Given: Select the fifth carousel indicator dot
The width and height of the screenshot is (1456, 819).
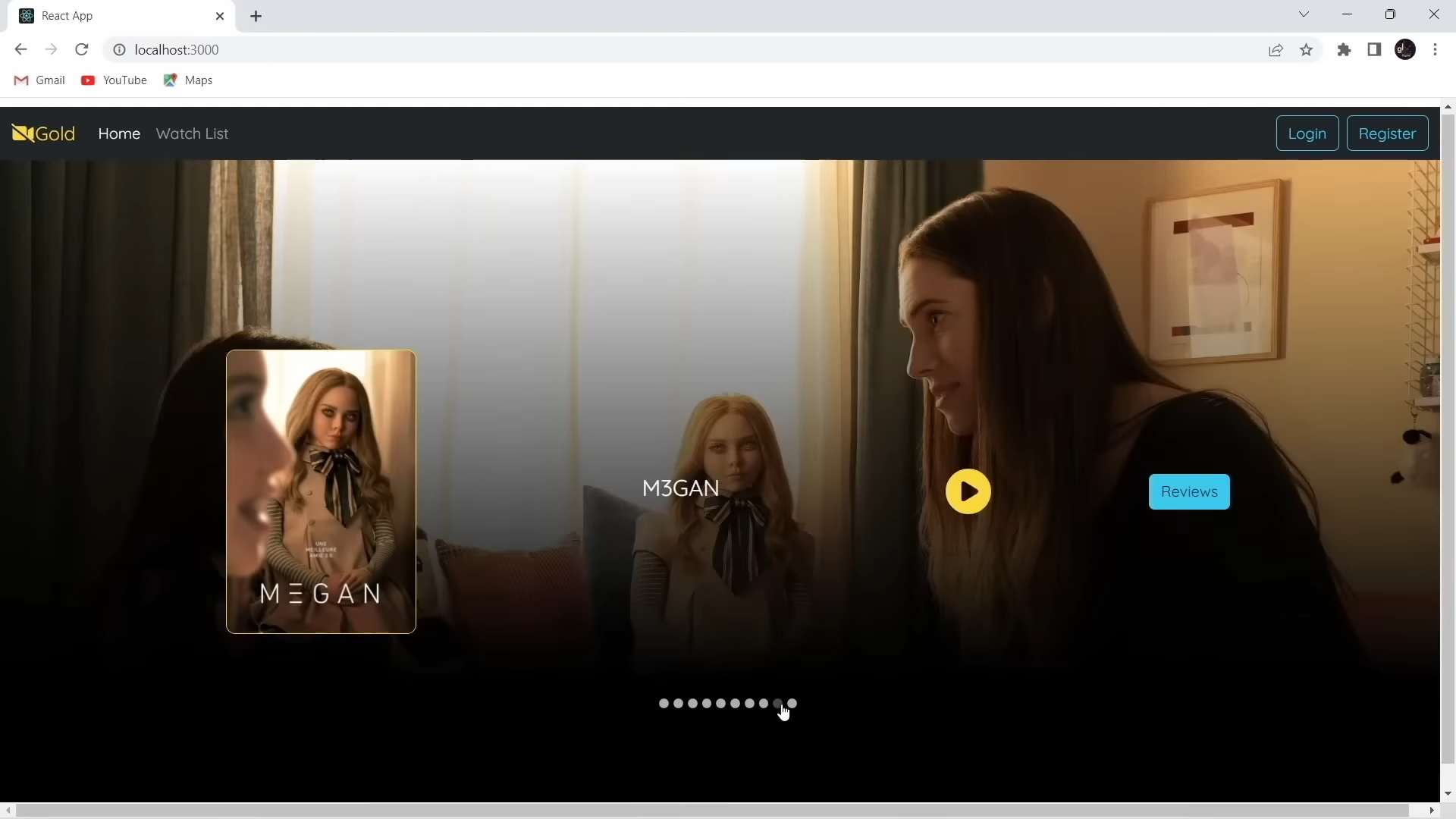Looking at the screenshot, I should (721, 704).
